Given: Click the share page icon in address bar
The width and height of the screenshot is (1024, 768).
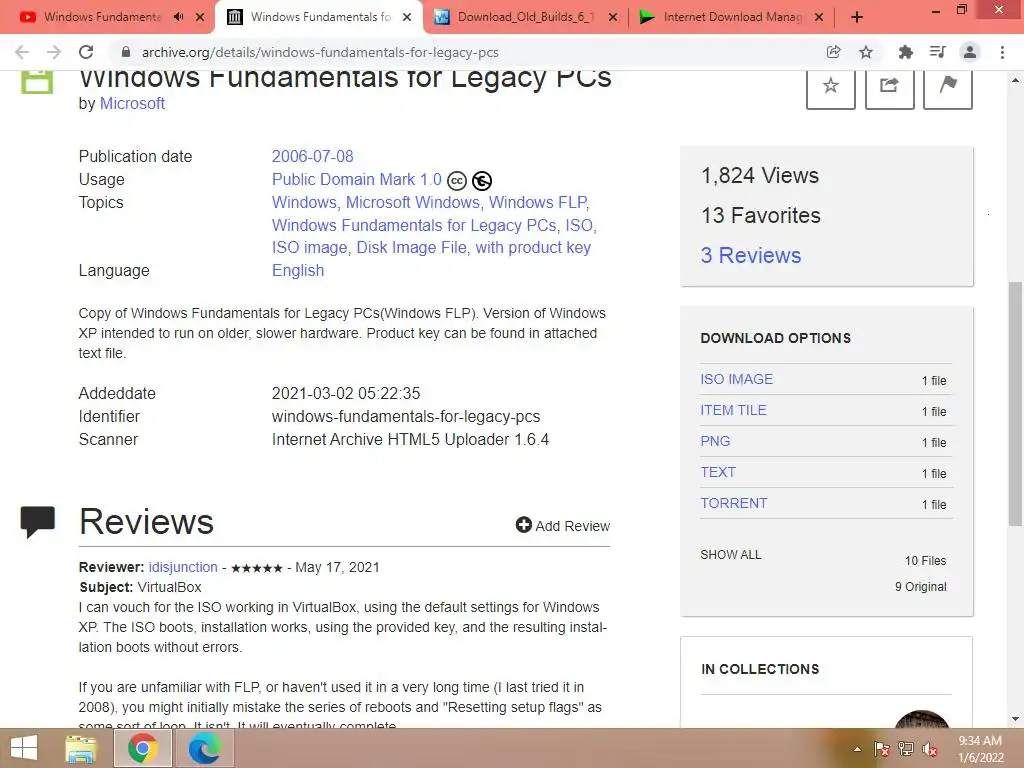Looking at the screenshot, I should coord(833,52).
